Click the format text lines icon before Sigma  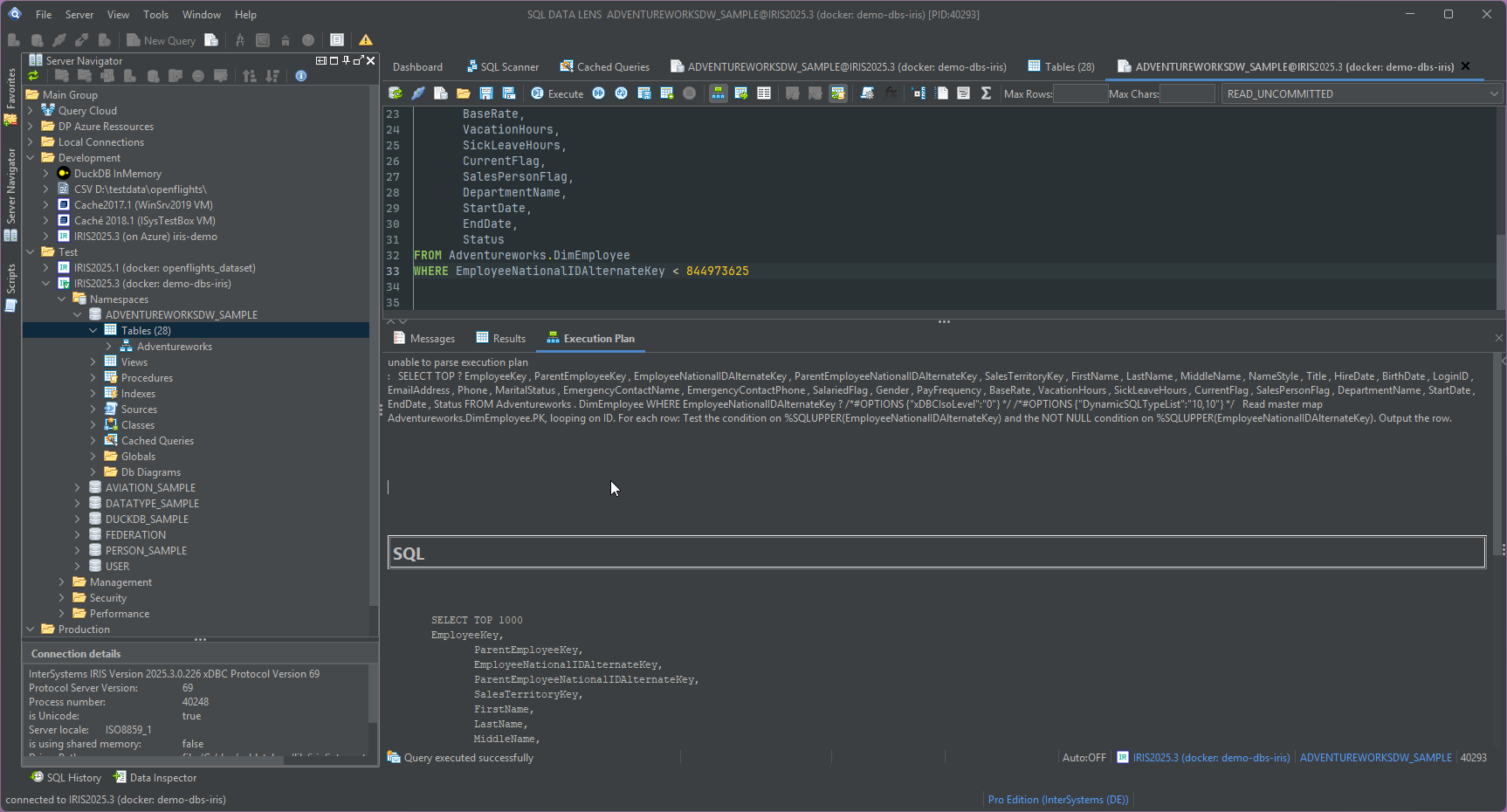(x=964, y=93)
